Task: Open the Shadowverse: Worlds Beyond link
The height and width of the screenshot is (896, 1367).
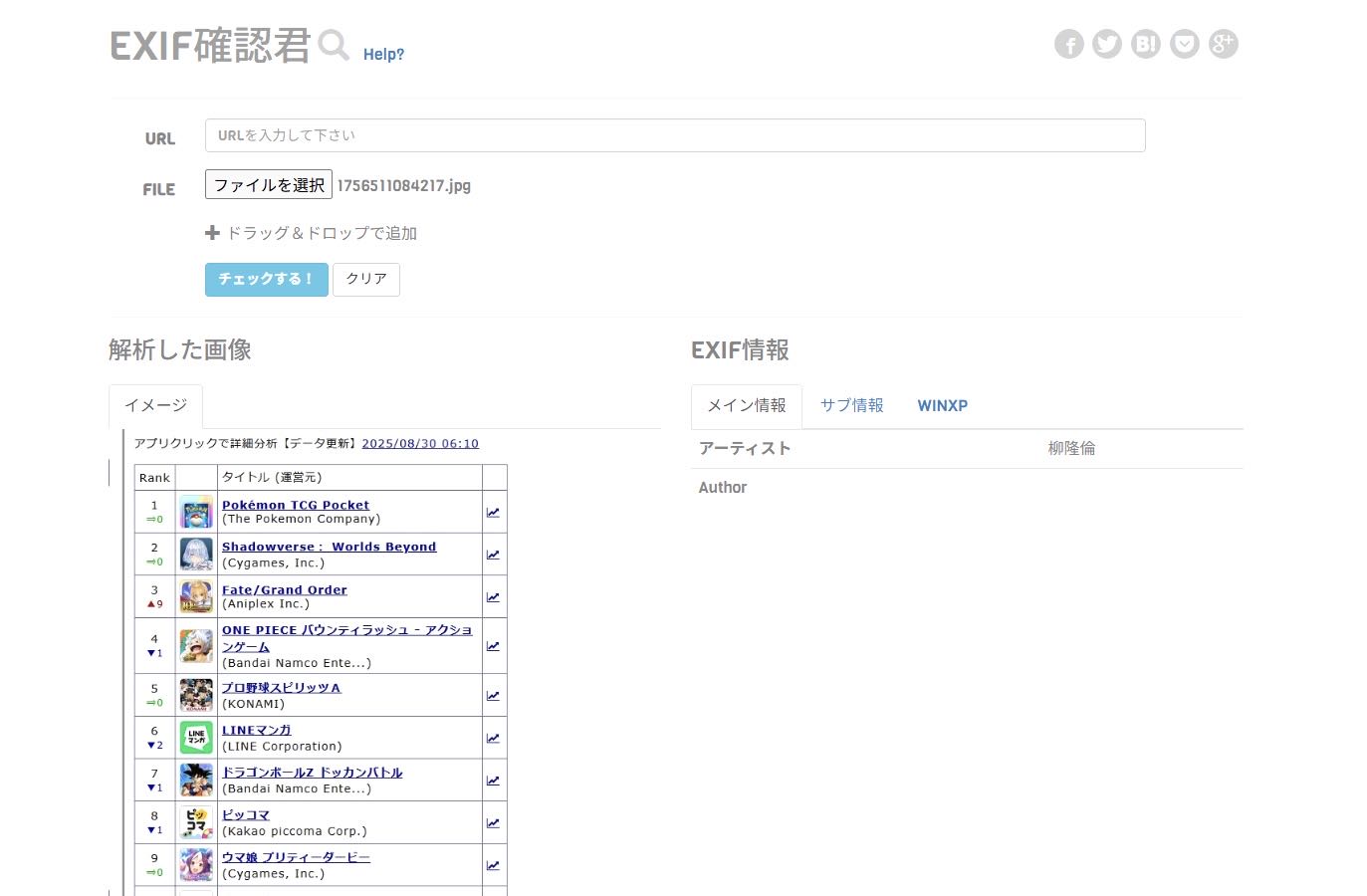Action: pyautogui.click(x=329, y=547)
